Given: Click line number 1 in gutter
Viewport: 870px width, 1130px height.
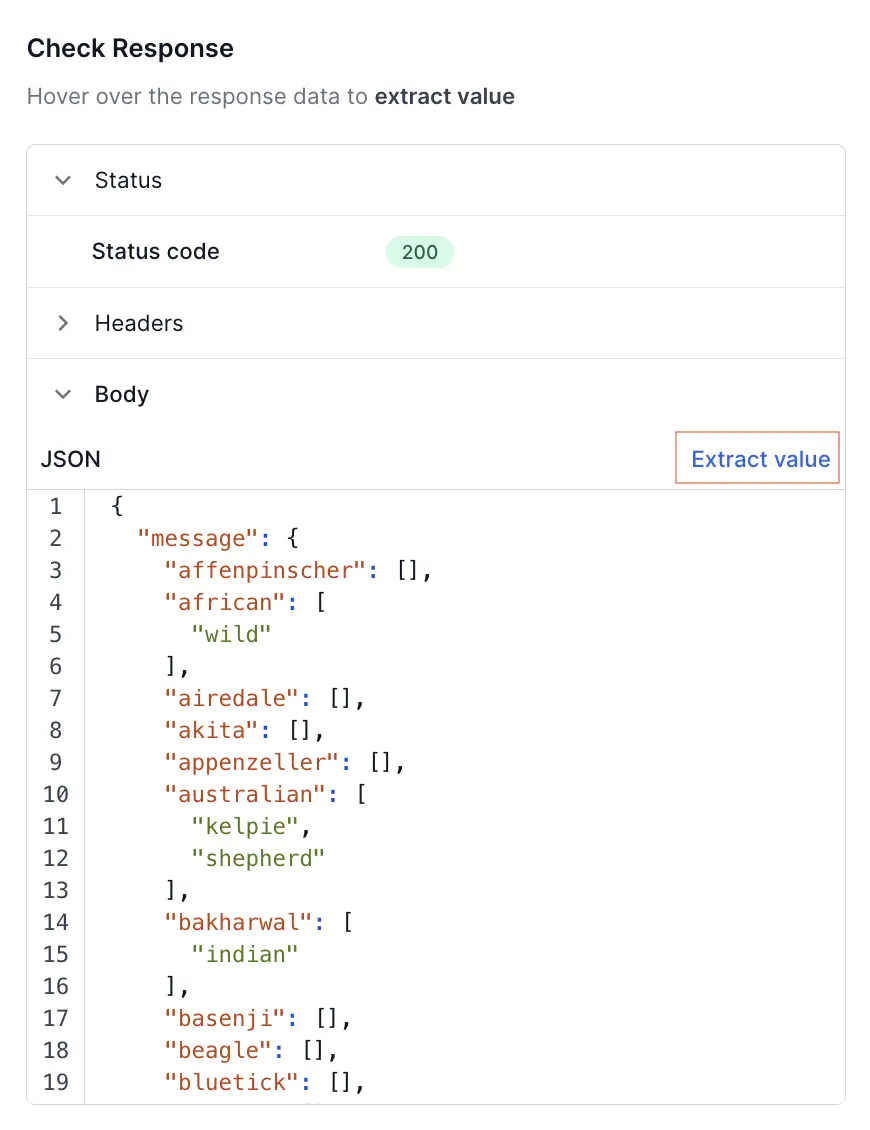Looking at the screenshot, I should click(x=56, y=507).
